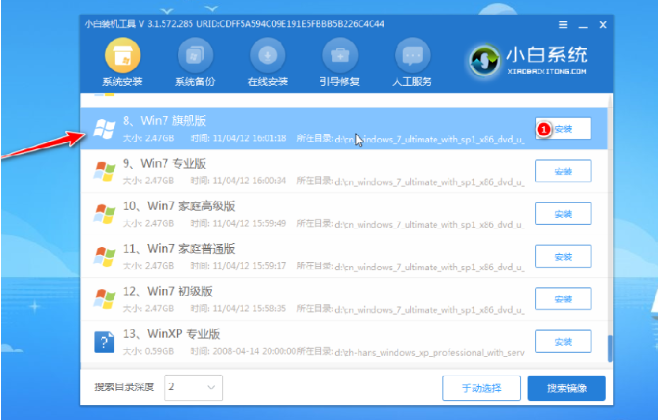
Task: Click time 11/04/12 15:59:49 of 家庭高级版
Action: coord(249,224)
